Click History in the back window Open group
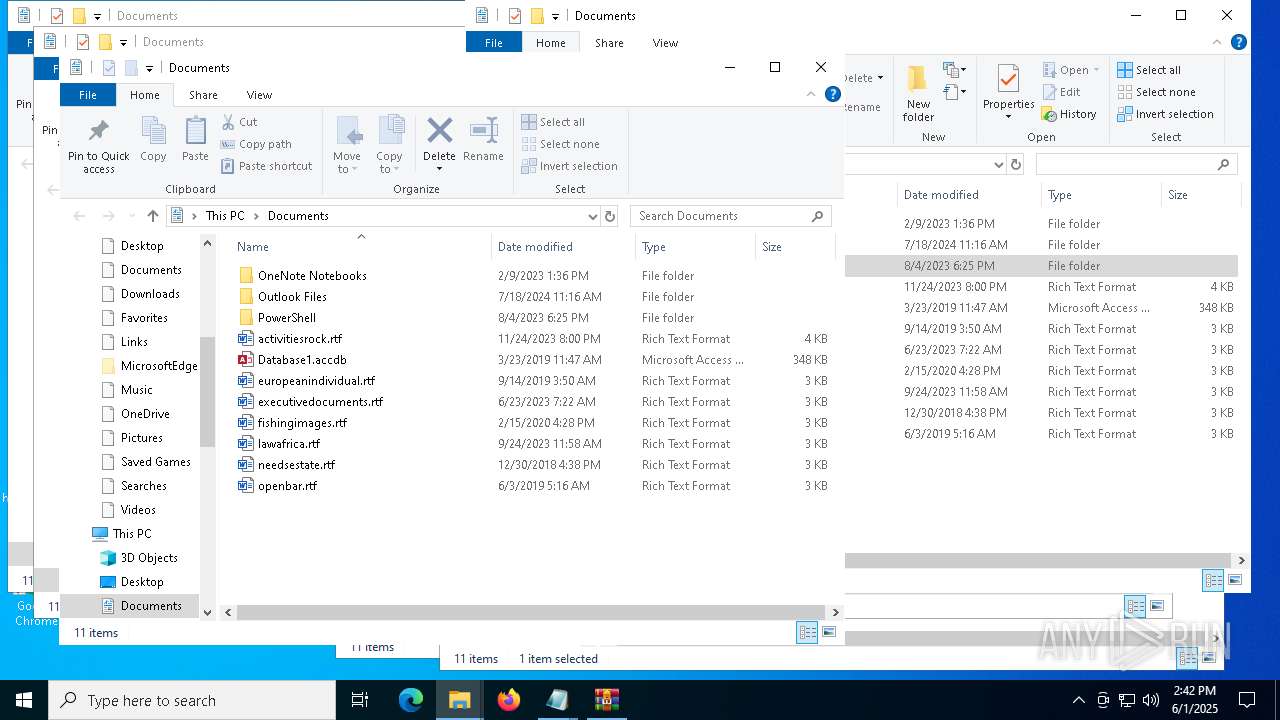The image size is (1280, 720). coord(1069,114)
